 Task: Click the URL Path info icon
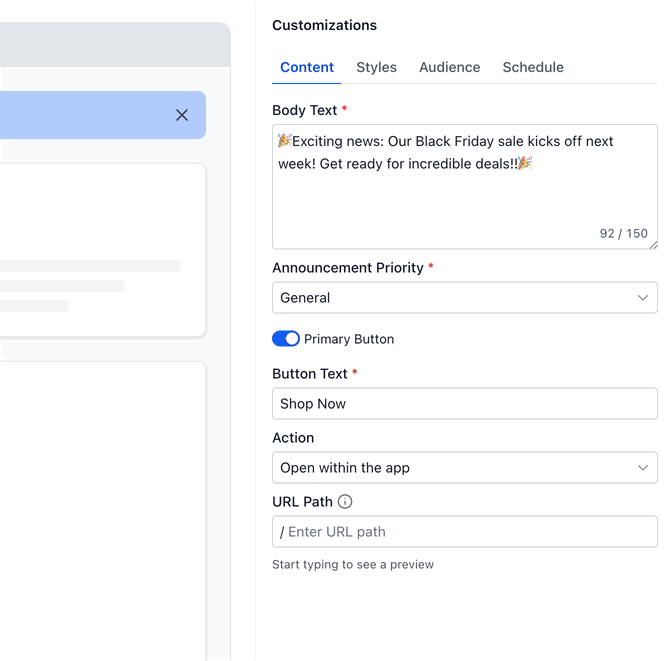click(x=345, y=501)
